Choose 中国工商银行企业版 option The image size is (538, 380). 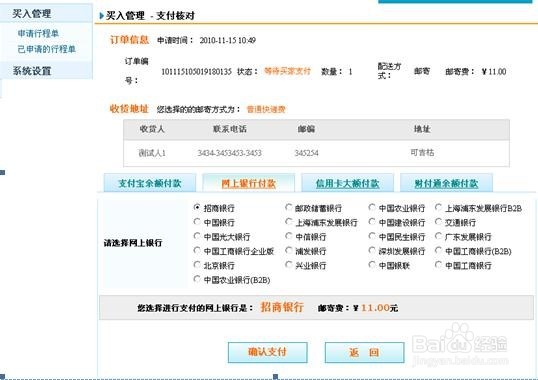click(x=197, y=251)
